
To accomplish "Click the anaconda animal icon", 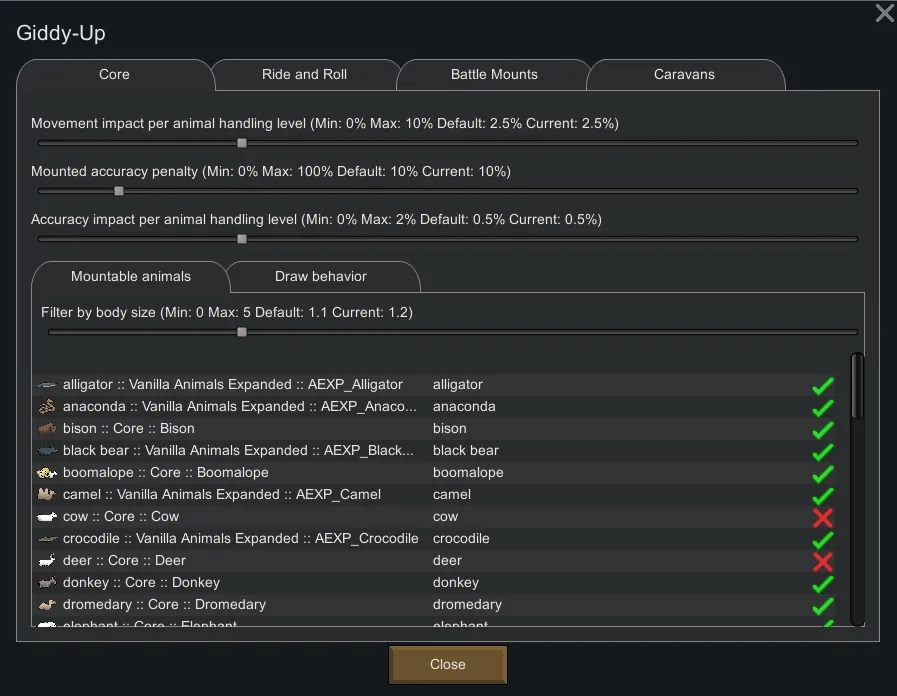I will (47, 407).
